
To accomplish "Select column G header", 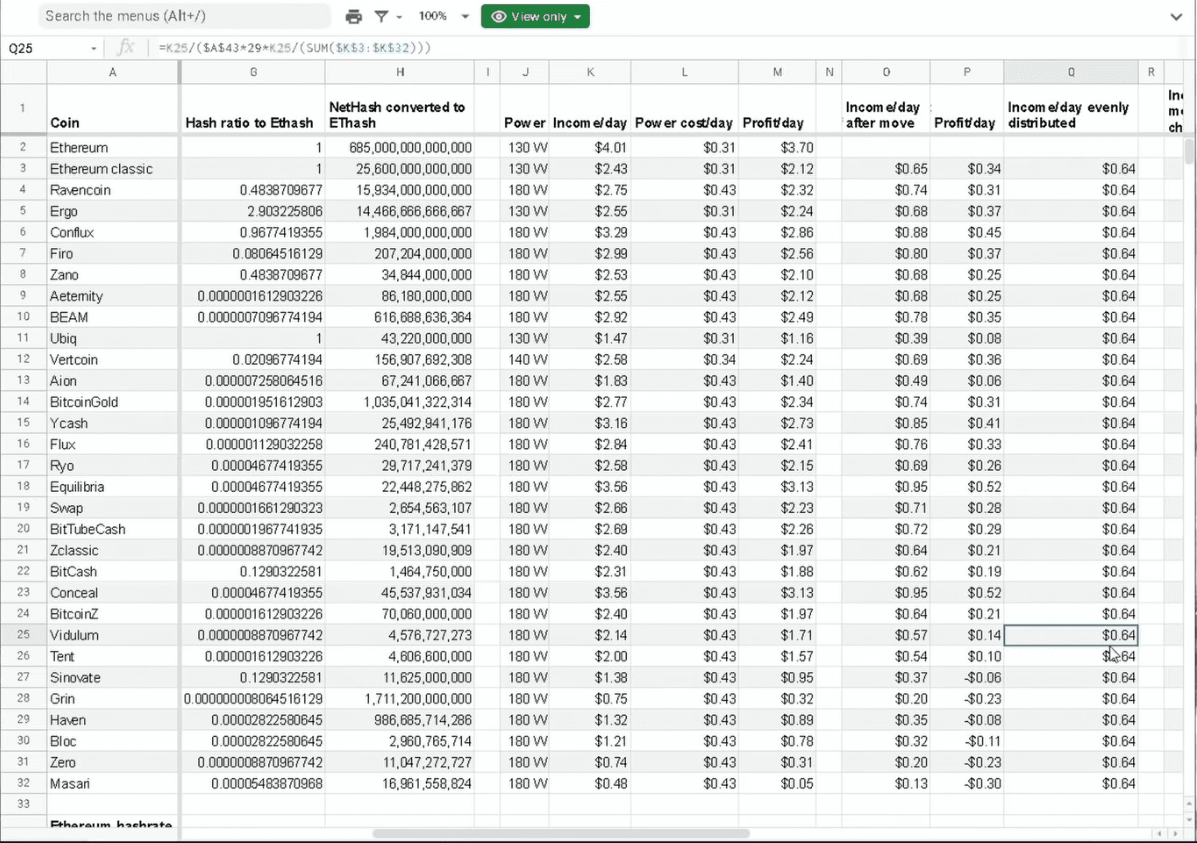I will click(253, 72).
